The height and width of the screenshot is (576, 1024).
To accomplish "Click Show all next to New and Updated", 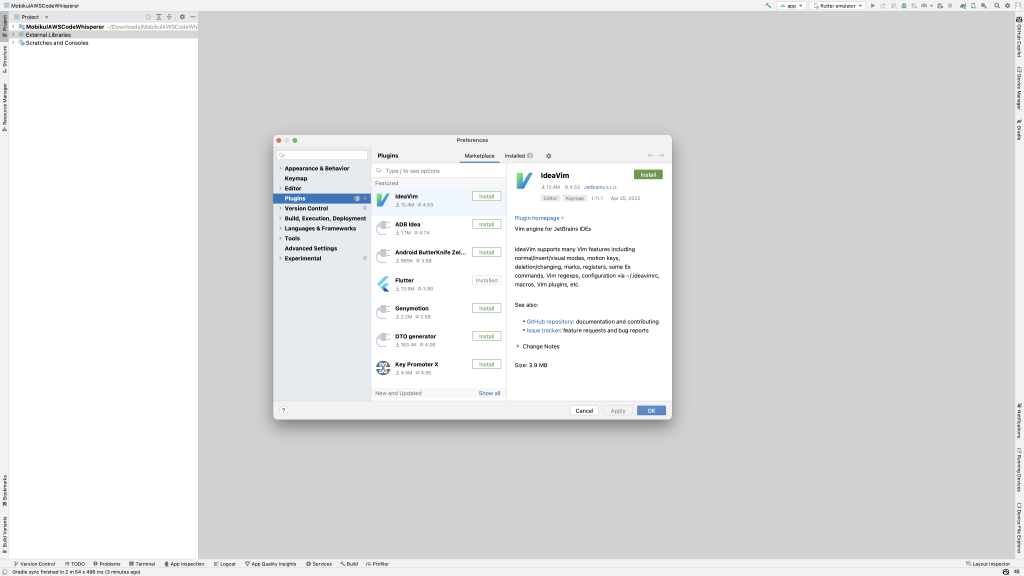I will point(489,394).
